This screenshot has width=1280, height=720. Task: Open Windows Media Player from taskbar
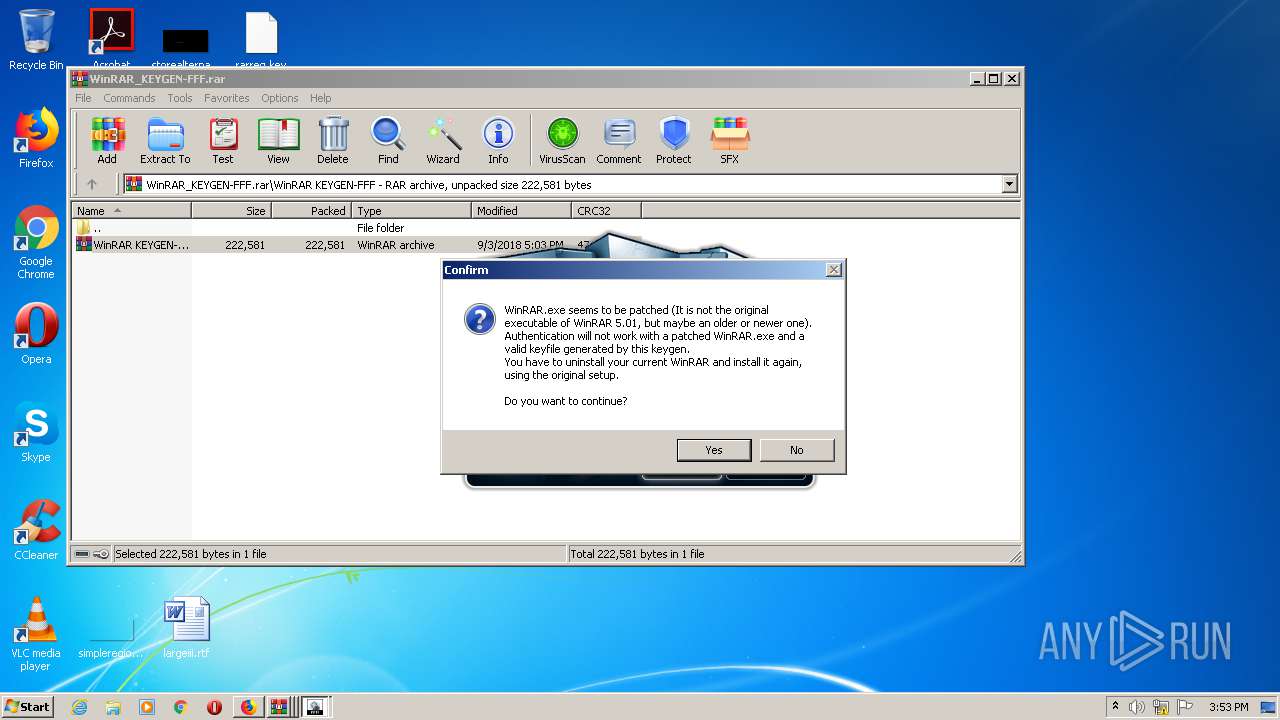[x=147, y=707]
